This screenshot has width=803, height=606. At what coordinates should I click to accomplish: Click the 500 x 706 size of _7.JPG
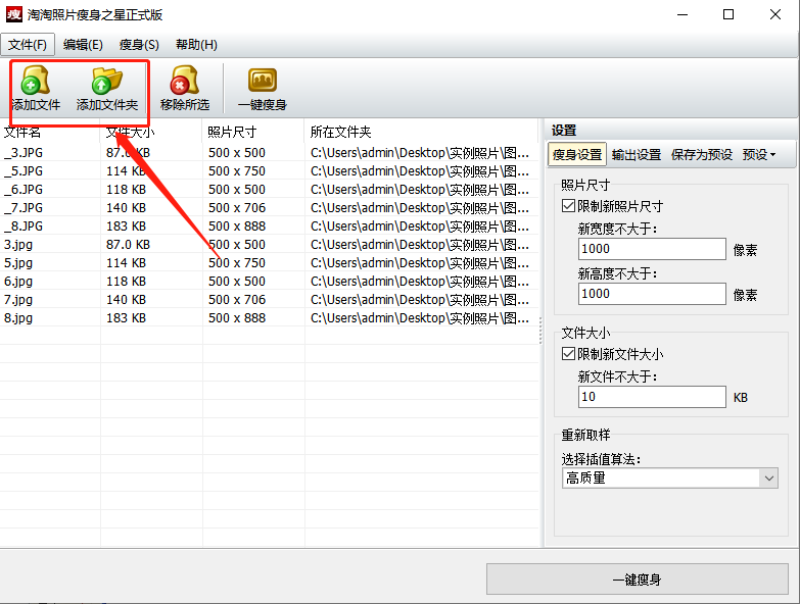click(x=237, y=208)
